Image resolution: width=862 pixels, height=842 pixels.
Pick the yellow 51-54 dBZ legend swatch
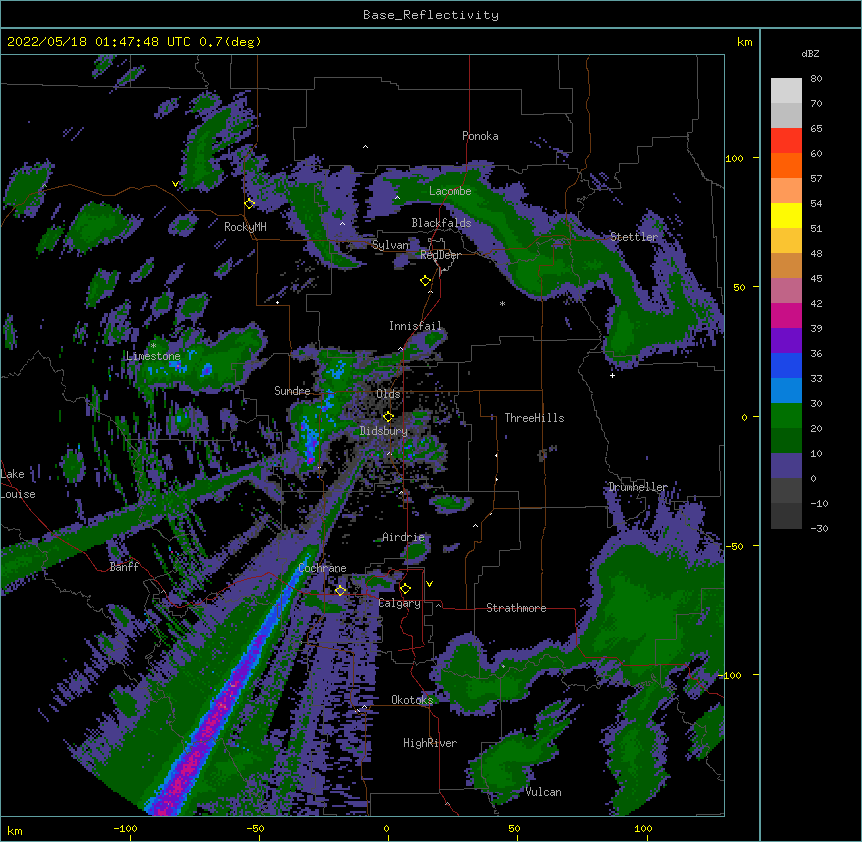point(786,215)
